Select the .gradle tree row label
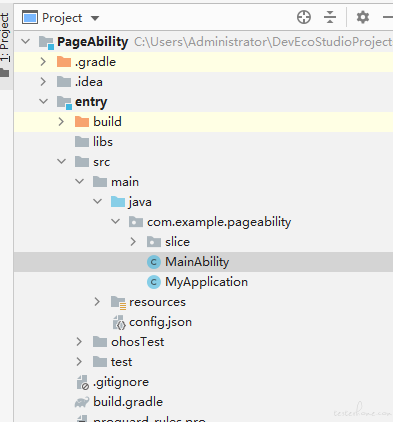The height and width of the screenshot is (422, 393). click(95, 62)
